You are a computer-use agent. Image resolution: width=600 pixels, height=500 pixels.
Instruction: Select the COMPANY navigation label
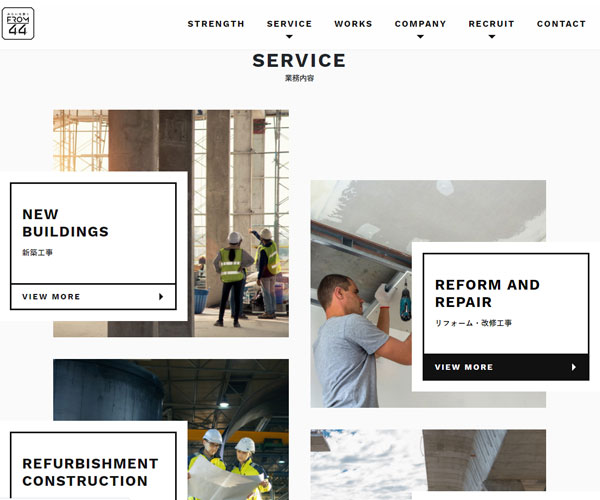click(420, 24)
